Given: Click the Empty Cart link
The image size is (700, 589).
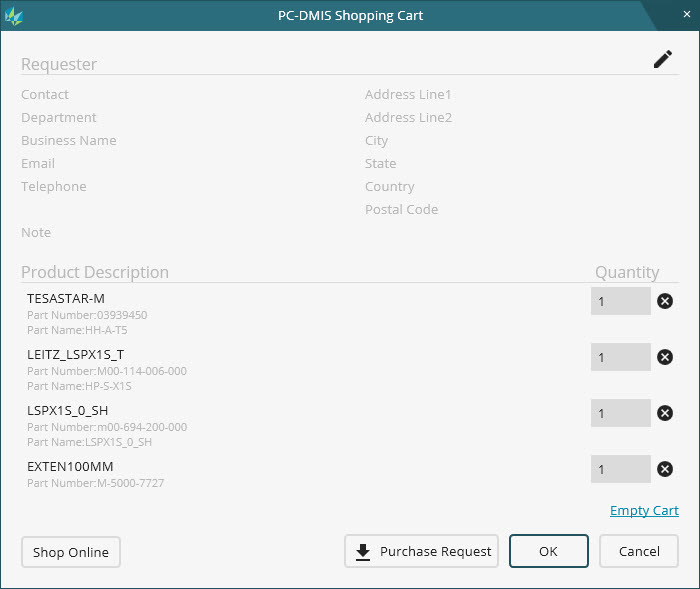Looking at the screenshot, I should point(644,511).
